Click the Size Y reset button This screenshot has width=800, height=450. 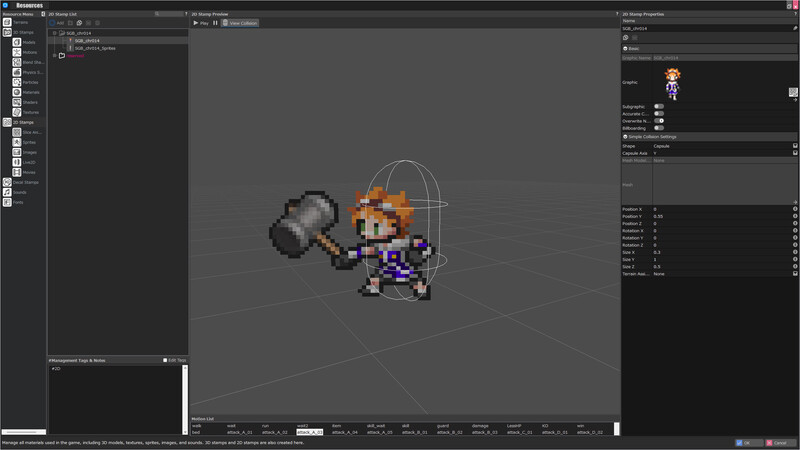(795, 259)
